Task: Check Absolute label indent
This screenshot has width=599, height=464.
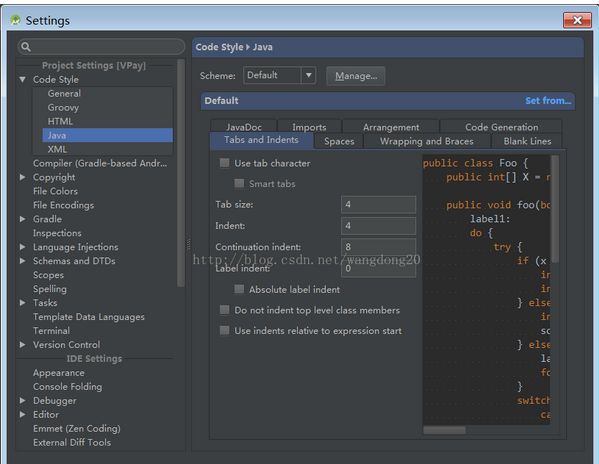Action: 239,289
